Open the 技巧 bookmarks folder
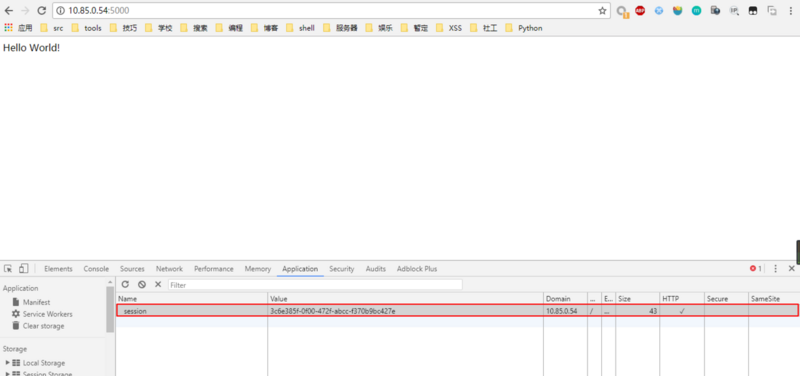 pos(123,28)
